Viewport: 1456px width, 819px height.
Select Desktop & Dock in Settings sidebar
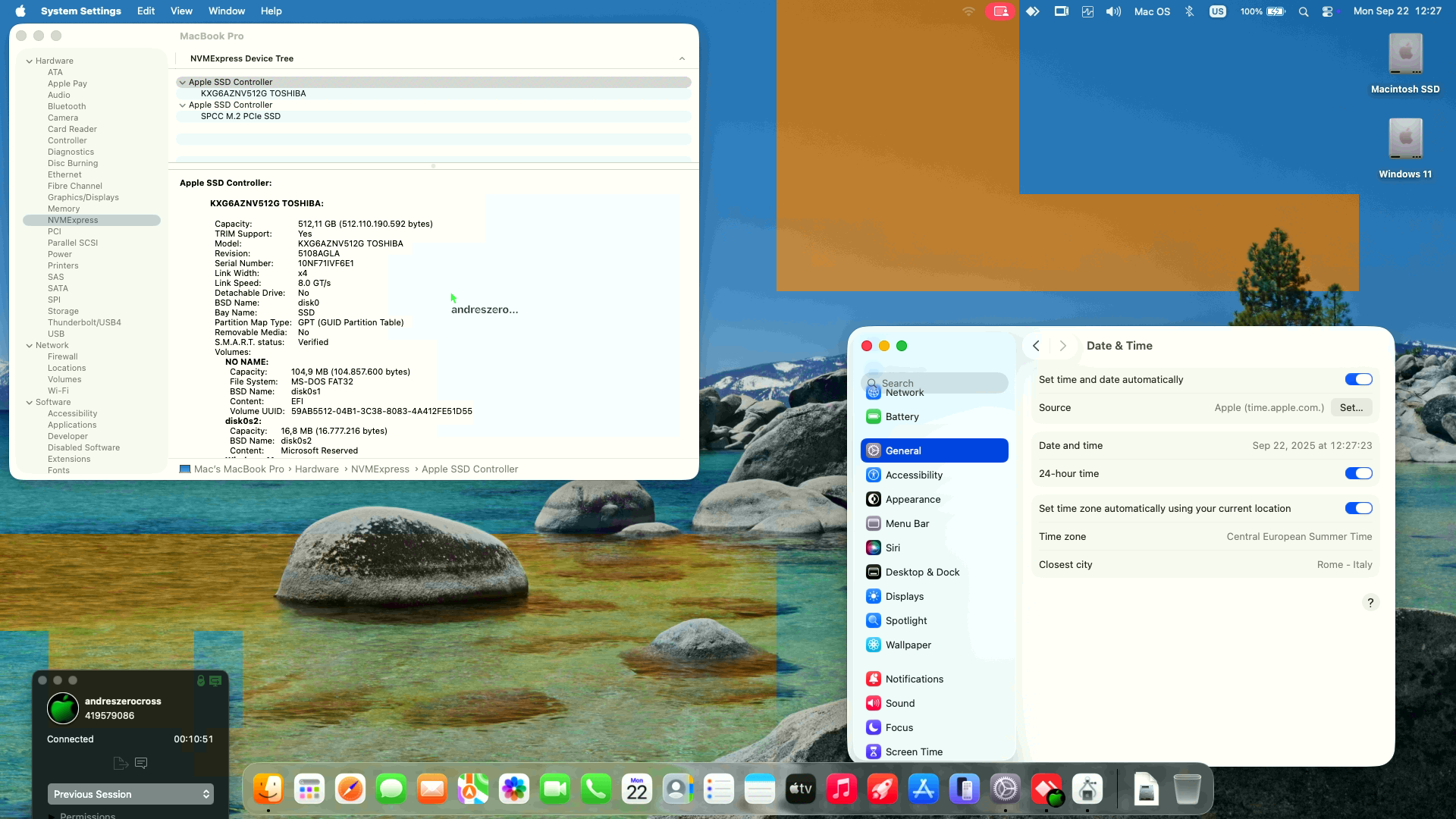(x=934, y=572)
